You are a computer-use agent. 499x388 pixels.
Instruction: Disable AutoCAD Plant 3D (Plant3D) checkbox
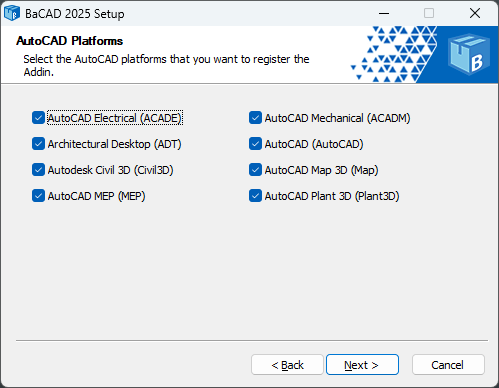255,196
